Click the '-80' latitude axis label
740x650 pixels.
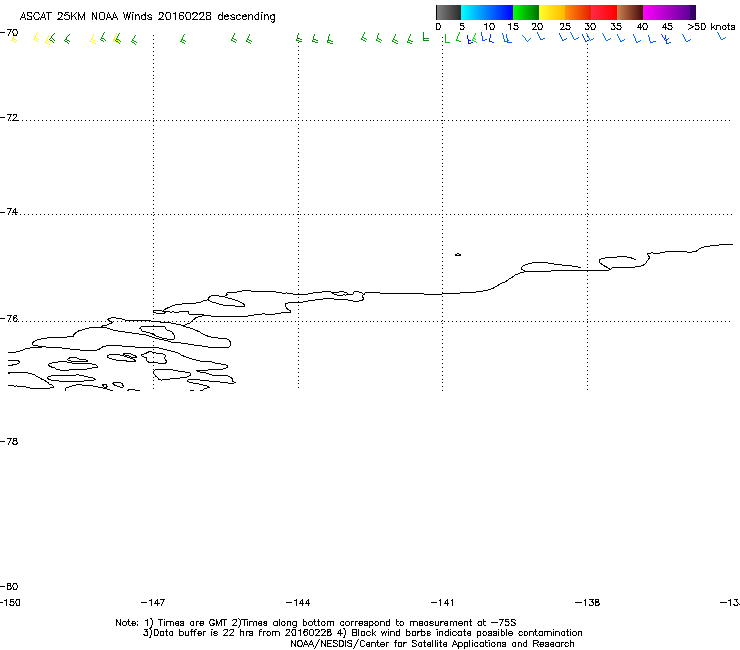(x=9, y=587)
